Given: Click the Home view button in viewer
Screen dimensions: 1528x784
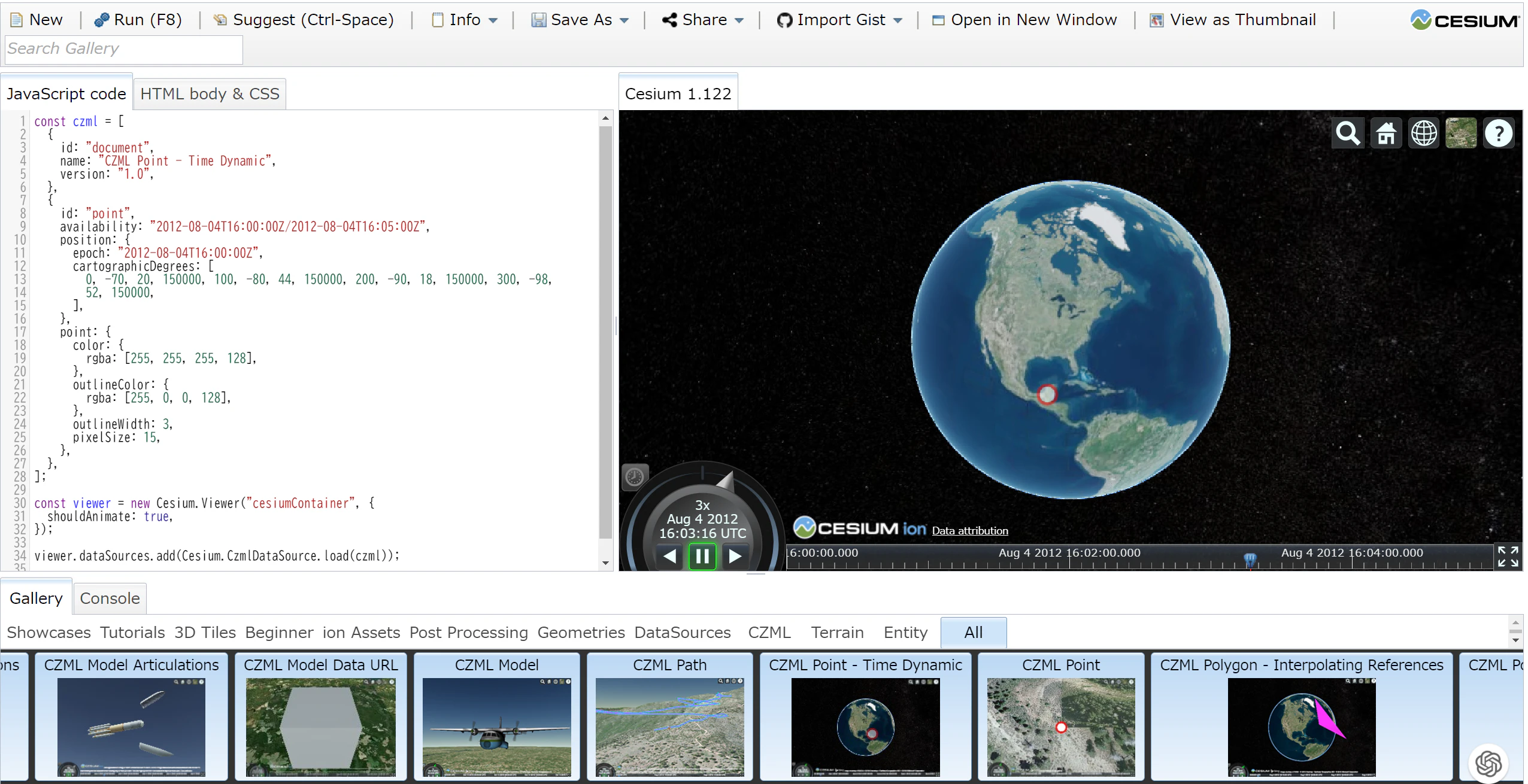Looking at the screenshot, I should [1385, 133].
